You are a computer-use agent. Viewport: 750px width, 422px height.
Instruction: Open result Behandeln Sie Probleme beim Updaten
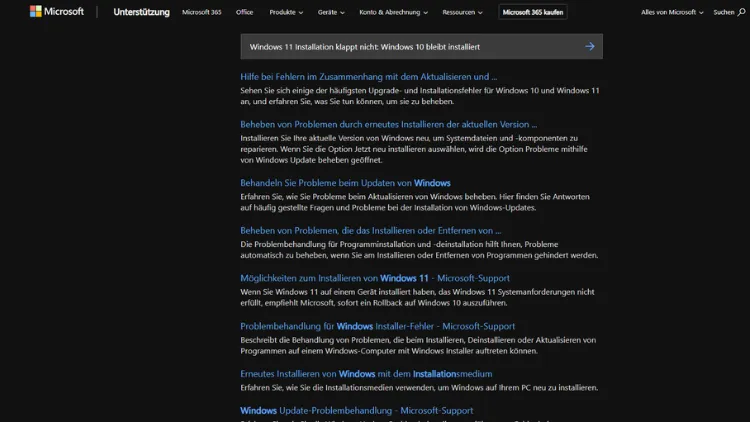coord(345,183)
